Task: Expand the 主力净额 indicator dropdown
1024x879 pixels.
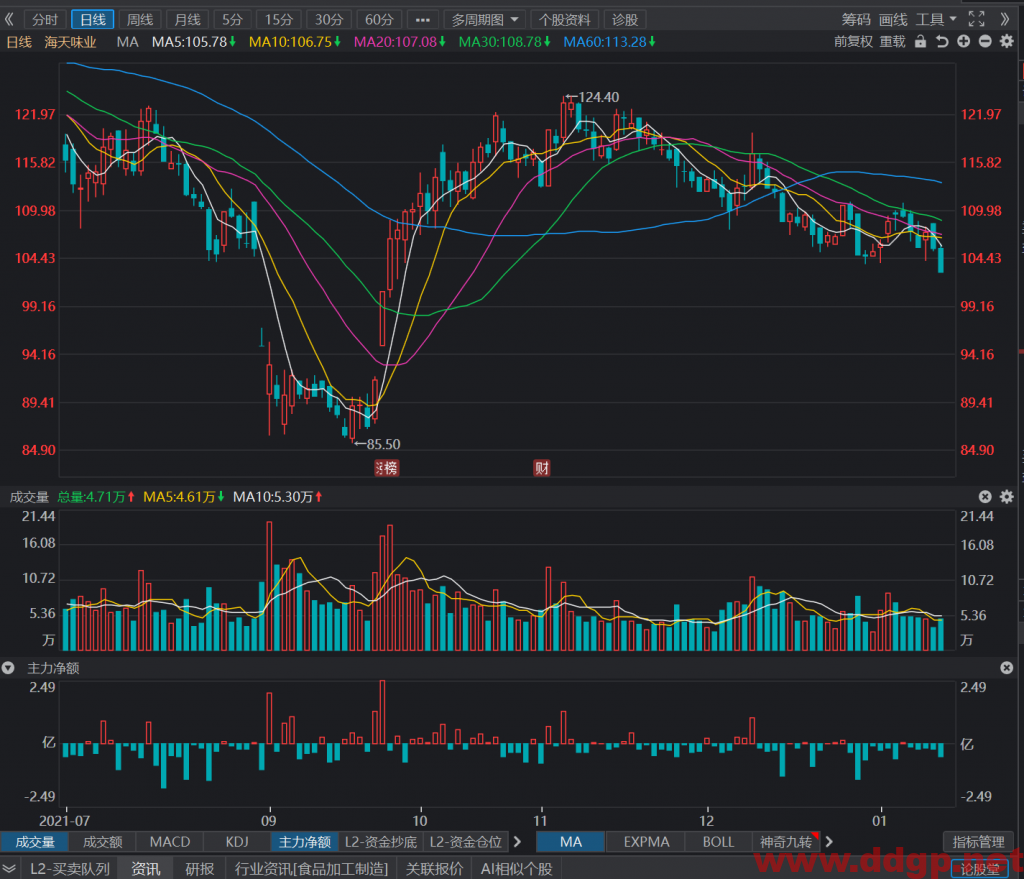Action: 8,667
